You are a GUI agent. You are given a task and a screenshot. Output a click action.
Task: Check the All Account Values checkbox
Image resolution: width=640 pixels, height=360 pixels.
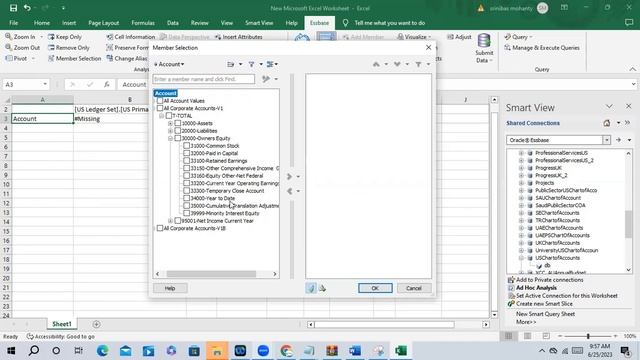[160, 101]
